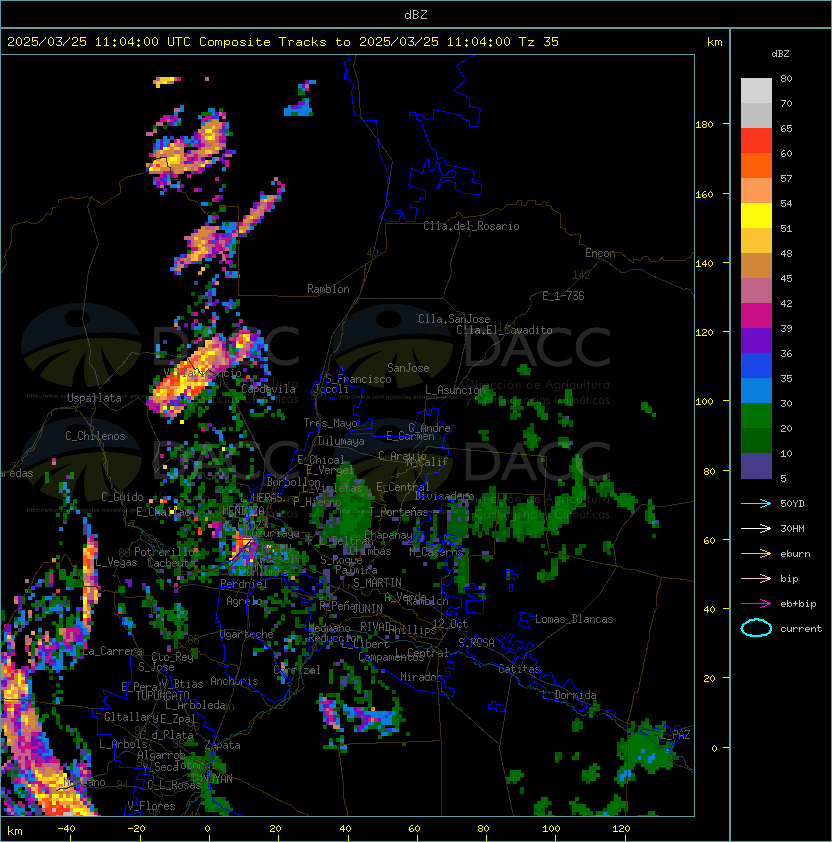The height and width of the screenshot is (842, 832).
Task: Click the cyan 'current' ellipse legend icon
Action: 756,628
